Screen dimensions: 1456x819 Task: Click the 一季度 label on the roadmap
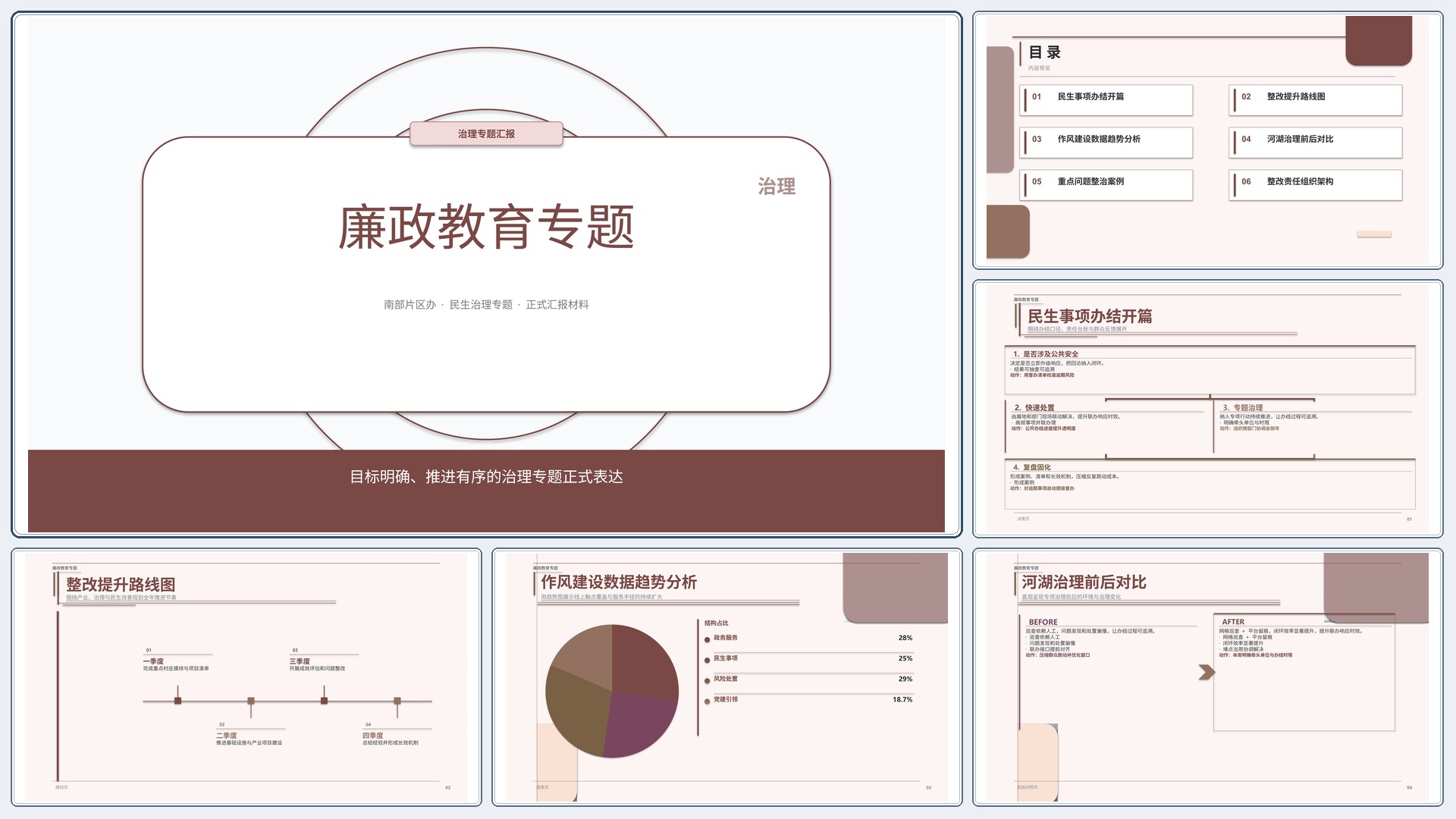pos(153,661)
